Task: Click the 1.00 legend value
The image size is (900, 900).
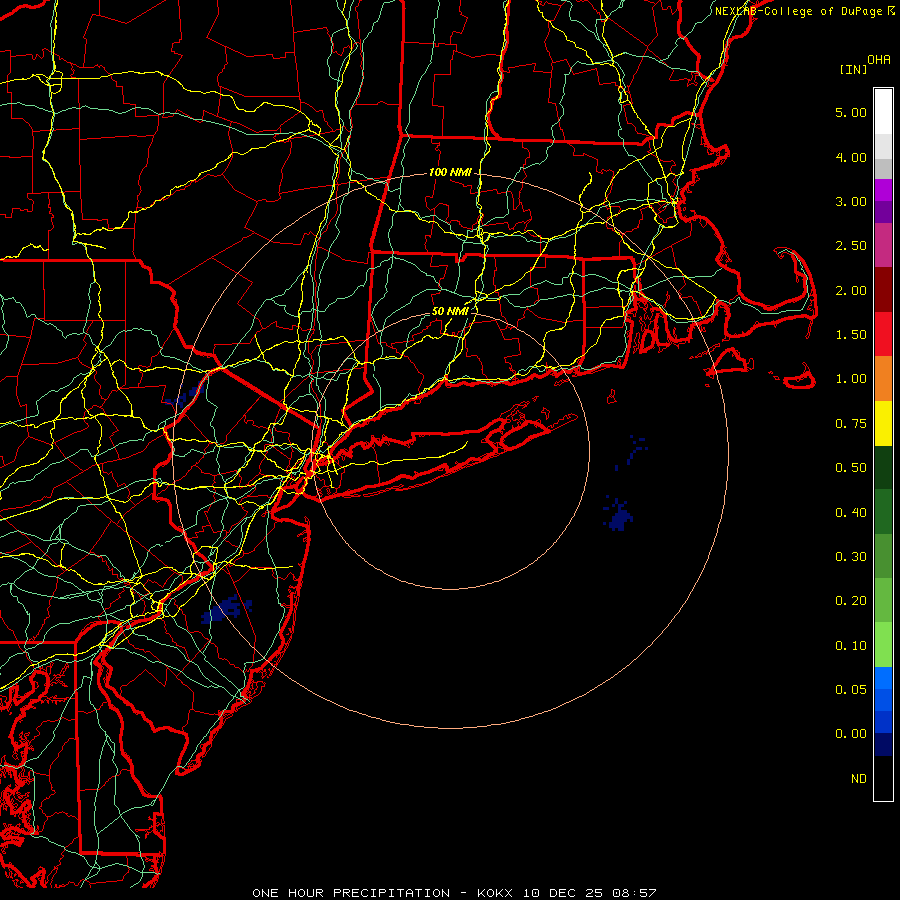Action: click(x=851, y=379)
